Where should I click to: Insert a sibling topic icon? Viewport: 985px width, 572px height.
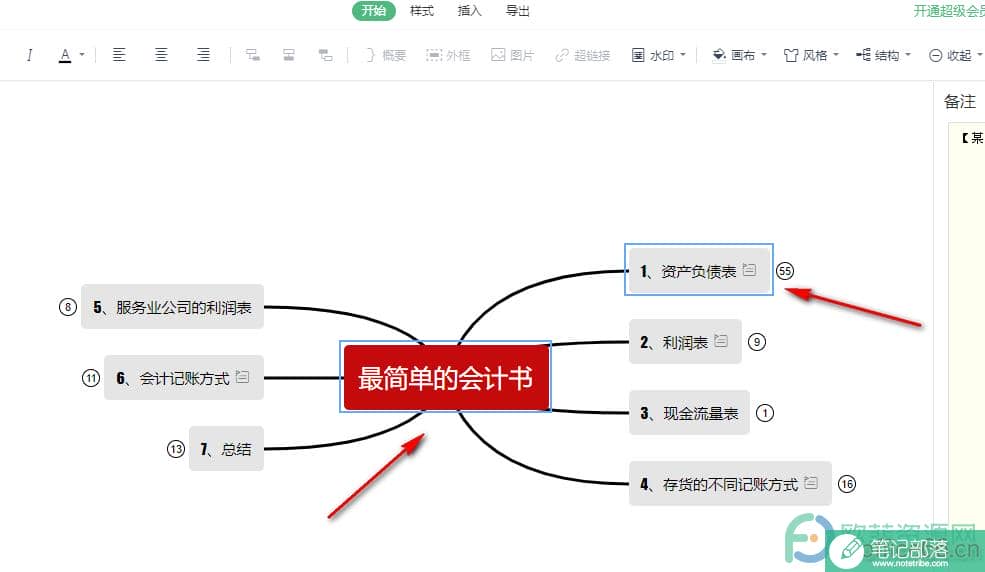coord(288,55)
